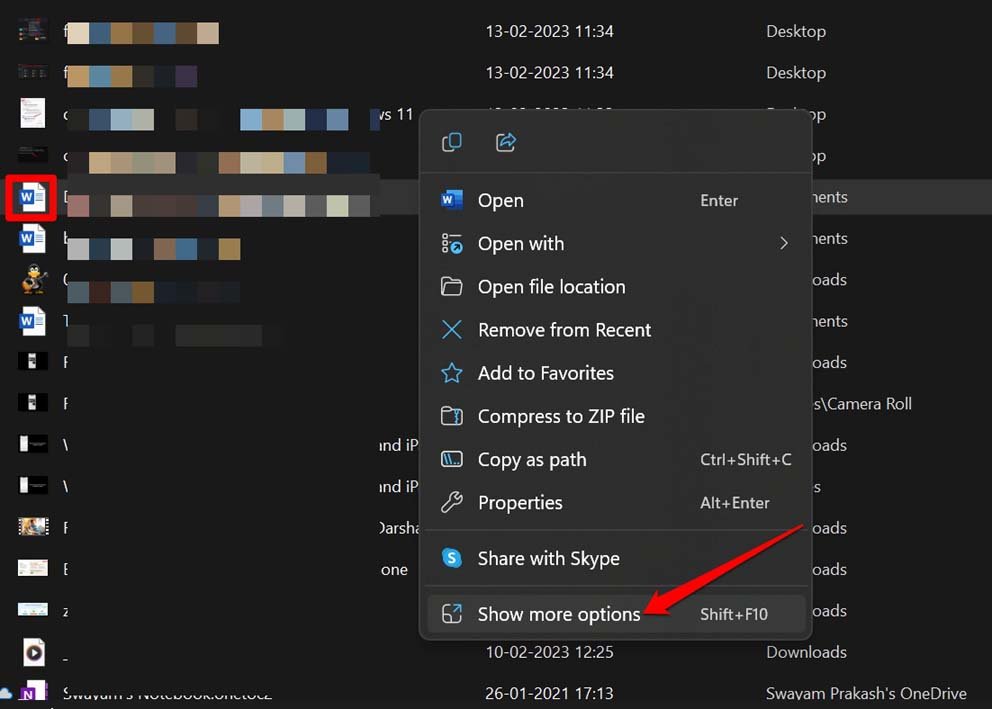Image resolution: width=992 pixels, height=709 pixels.
Task: Click Add to Favorites
Action: 546,373
